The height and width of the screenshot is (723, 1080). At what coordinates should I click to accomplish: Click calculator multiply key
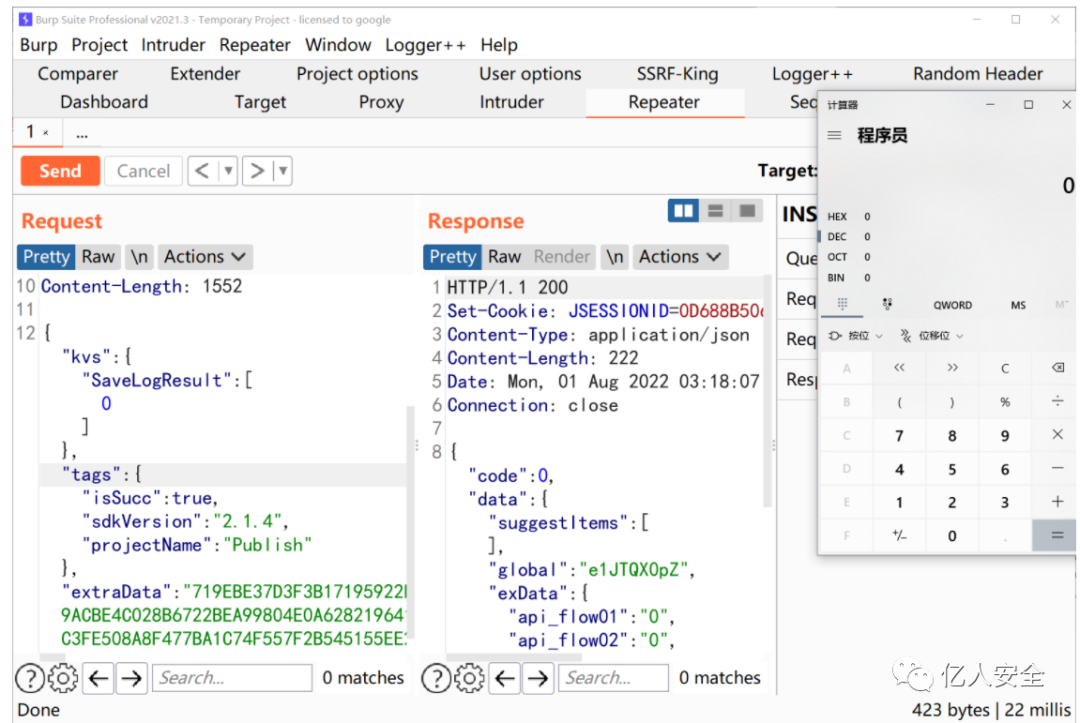[x=1058, y=434]
